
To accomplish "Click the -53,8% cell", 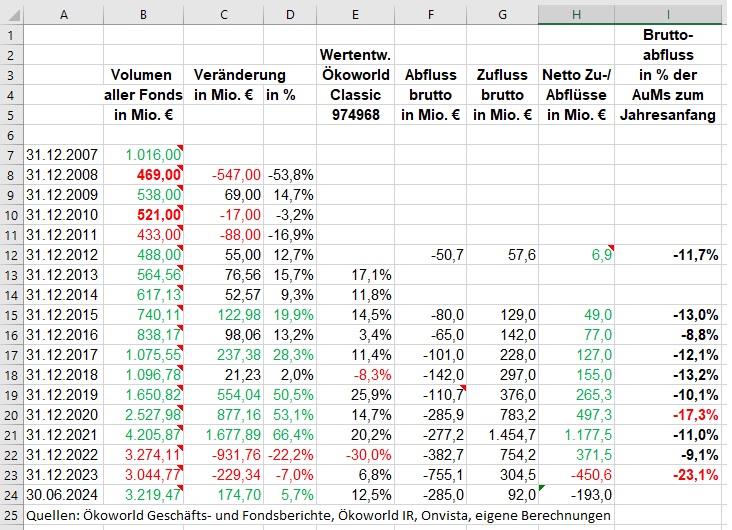I will click(x=292, y=175).
